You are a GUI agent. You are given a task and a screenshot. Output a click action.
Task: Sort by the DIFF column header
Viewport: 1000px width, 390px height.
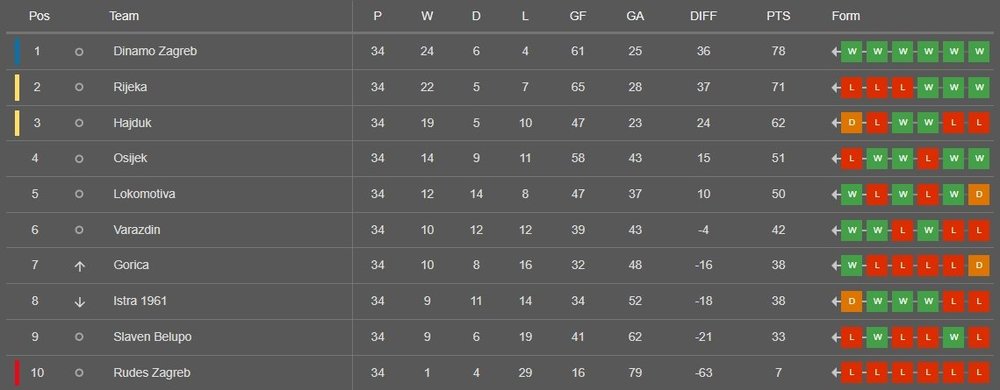point(703,17)
